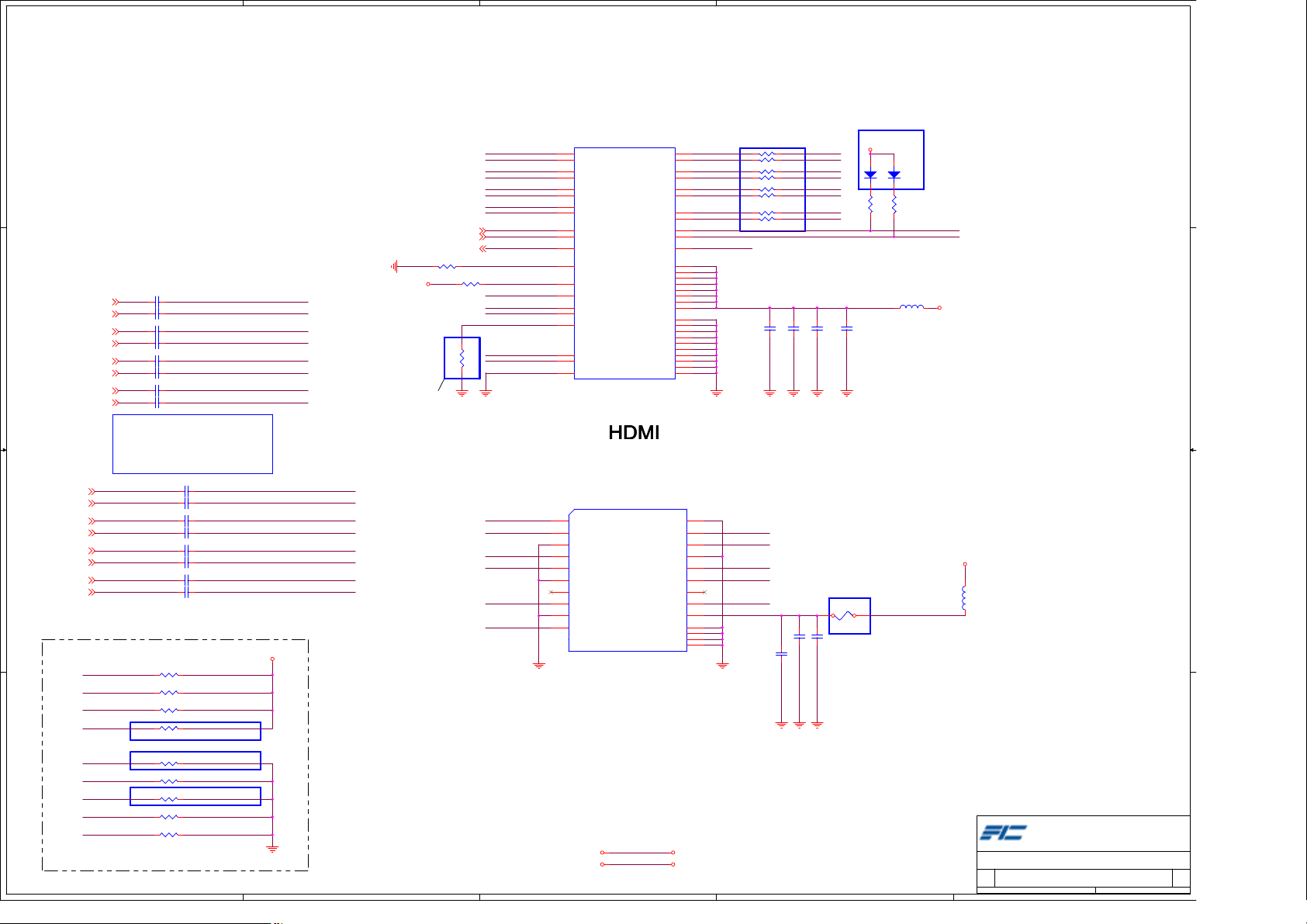Click the HDMI label text
Image resolution: width=1307 pixels, height=924 pixels.
[x=634, y=433]
